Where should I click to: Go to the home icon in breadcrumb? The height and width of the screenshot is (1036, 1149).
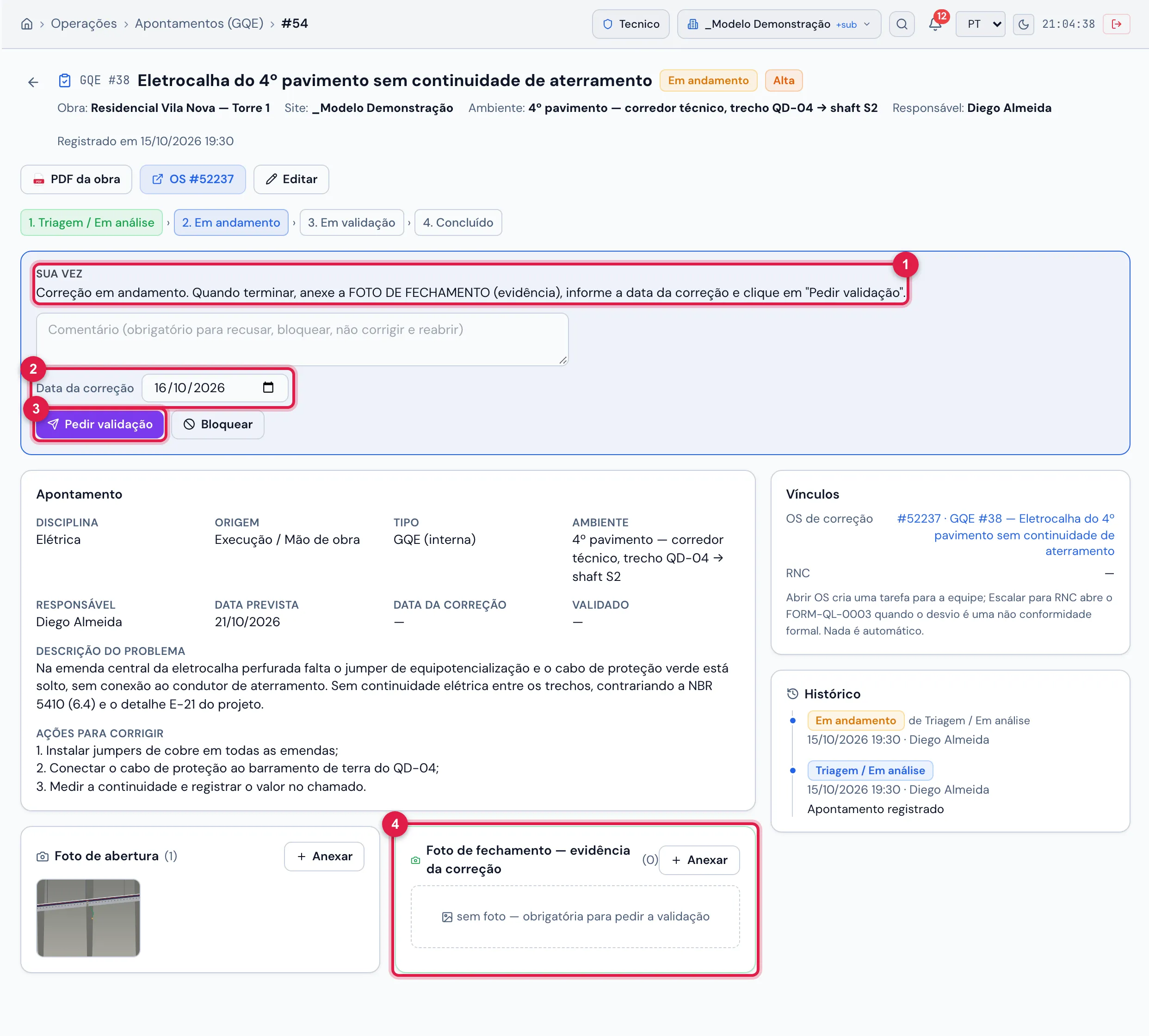coord(27,24)
